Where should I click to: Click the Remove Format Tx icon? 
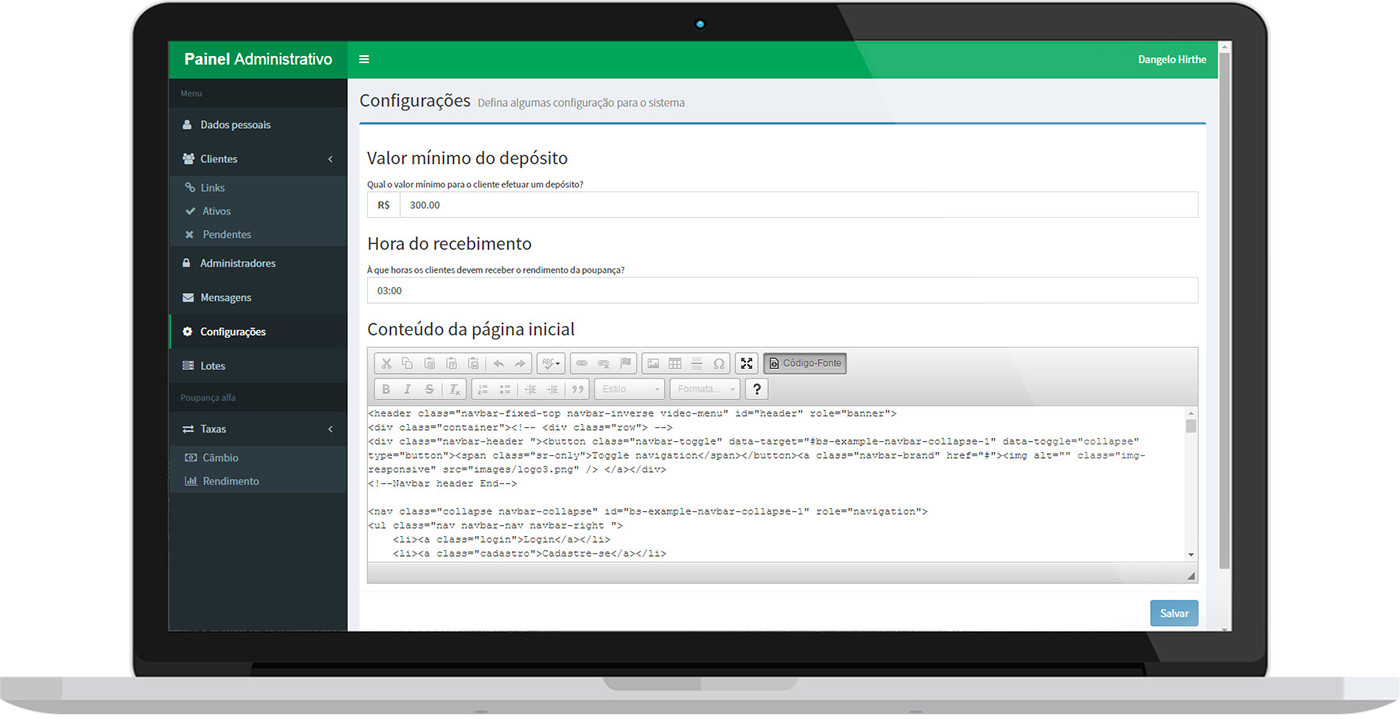454,389
